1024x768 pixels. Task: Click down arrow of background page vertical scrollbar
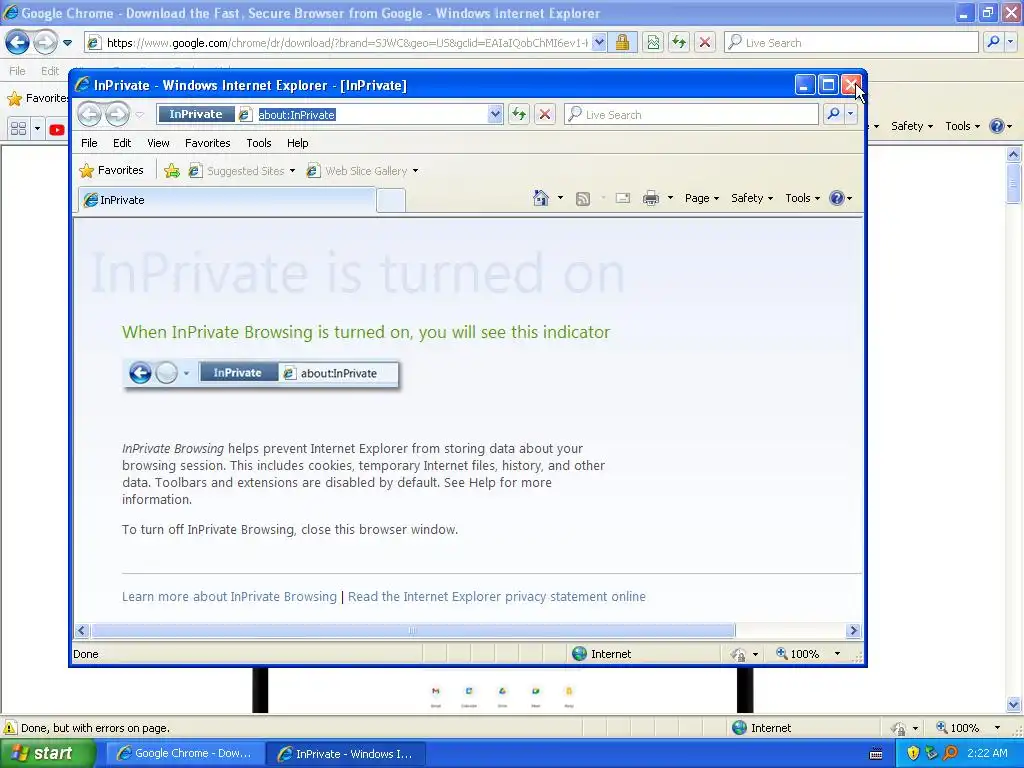pos(1014,704)
